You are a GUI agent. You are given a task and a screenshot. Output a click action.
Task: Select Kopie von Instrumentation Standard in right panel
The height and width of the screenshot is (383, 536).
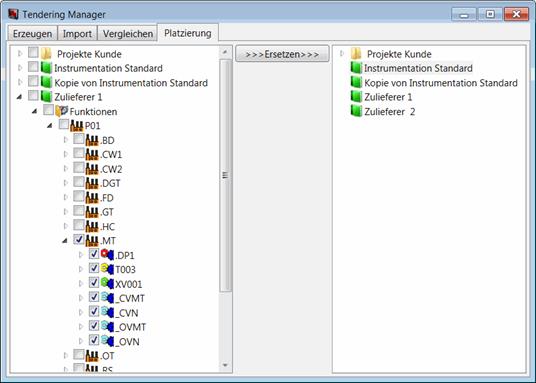(441, 83)
